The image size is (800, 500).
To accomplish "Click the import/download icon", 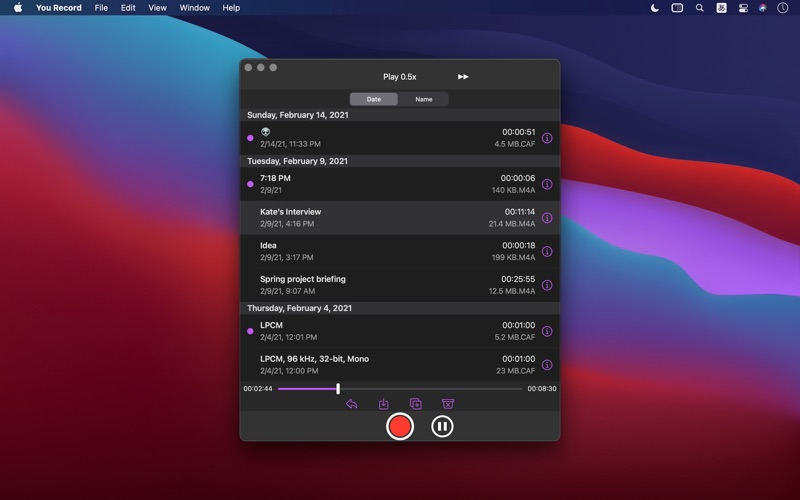I will click(x=384, y=404).
